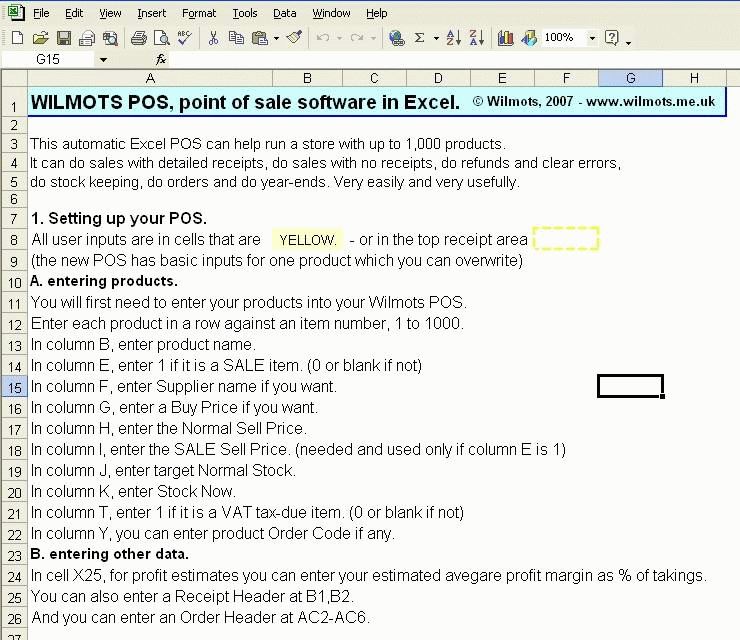740x640 pixels.
Task: Run the ABC Spelling check
Action: tap(185, 37)
